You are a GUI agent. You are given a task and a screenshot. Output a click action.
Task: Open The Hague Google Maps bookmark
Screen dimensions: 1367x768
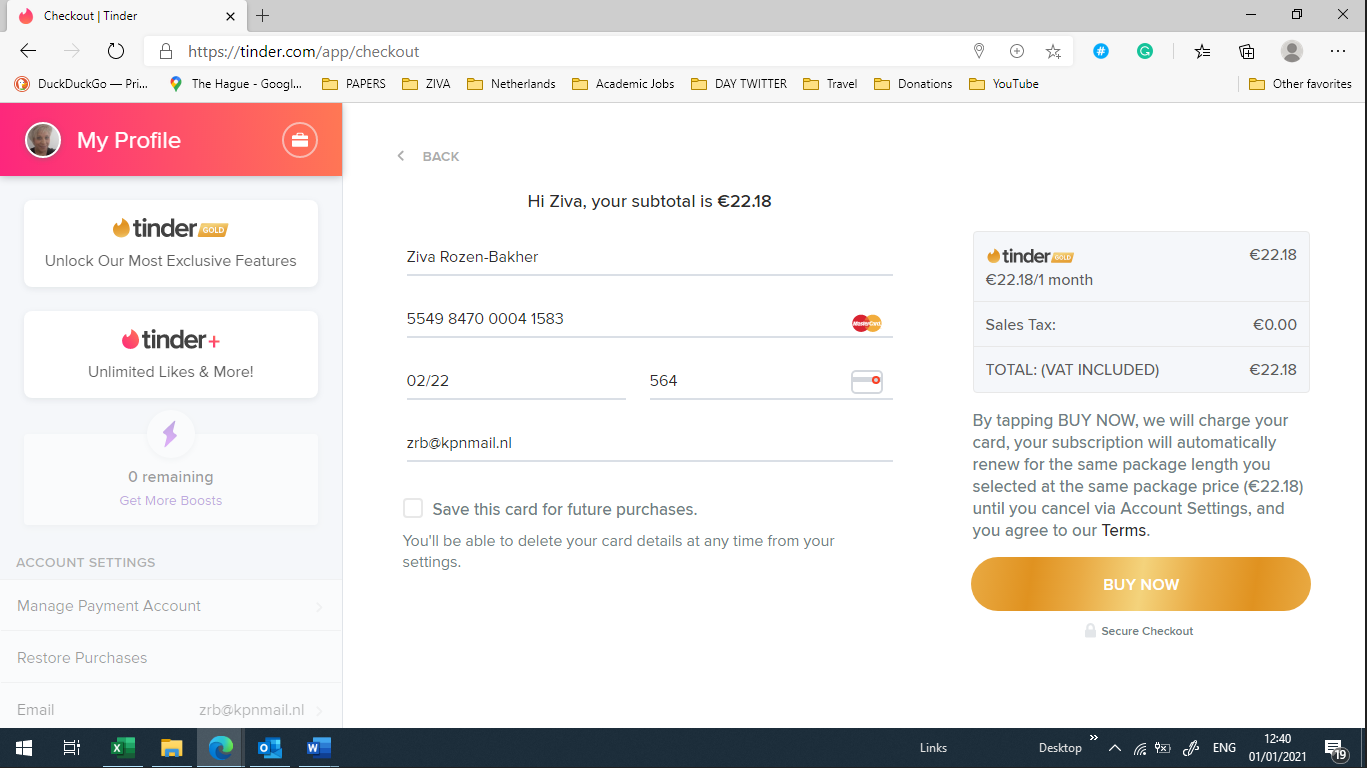click(x=236, y=84)
